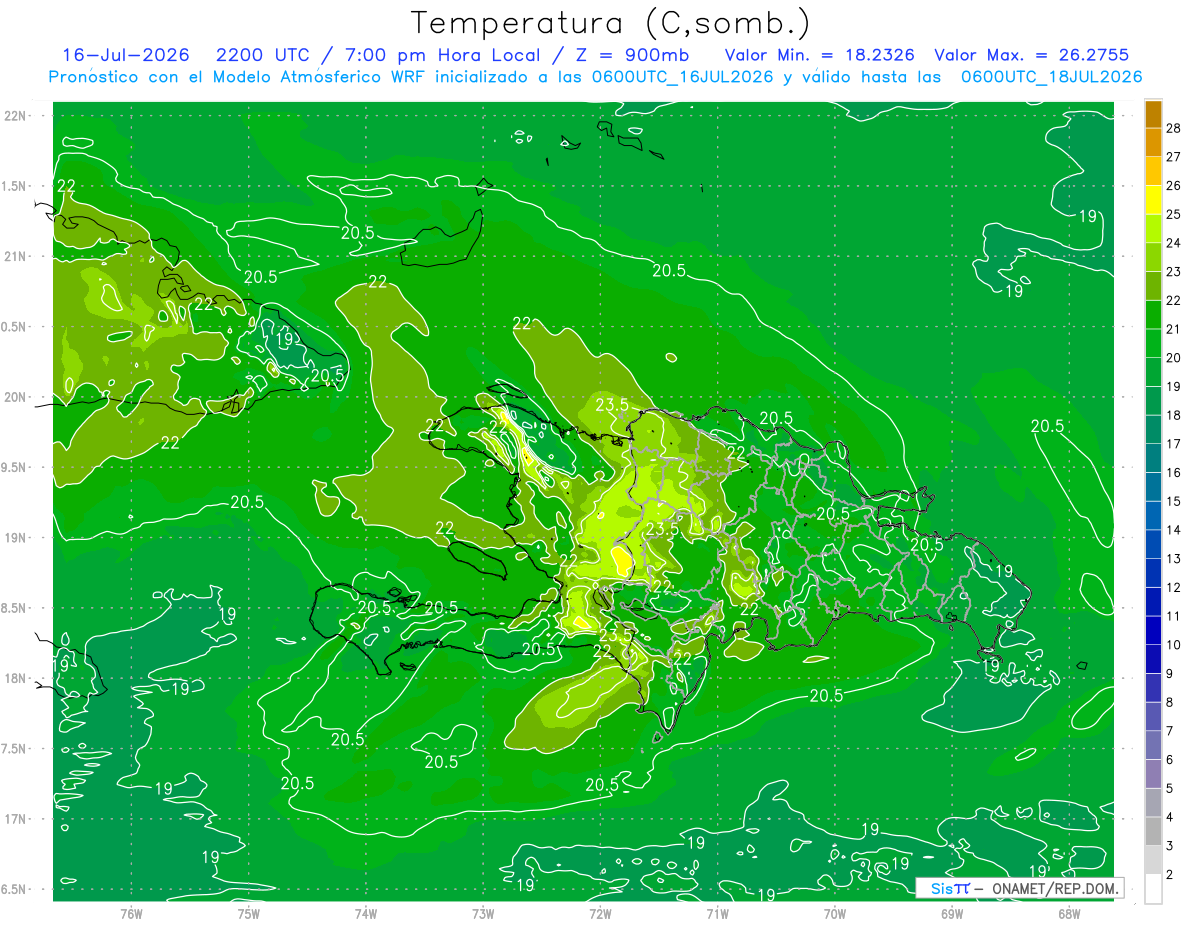The width and height of the screenshot is (1200, 927).
Task: Click the '71W' longitude axis label
Action: click(717, 913)
